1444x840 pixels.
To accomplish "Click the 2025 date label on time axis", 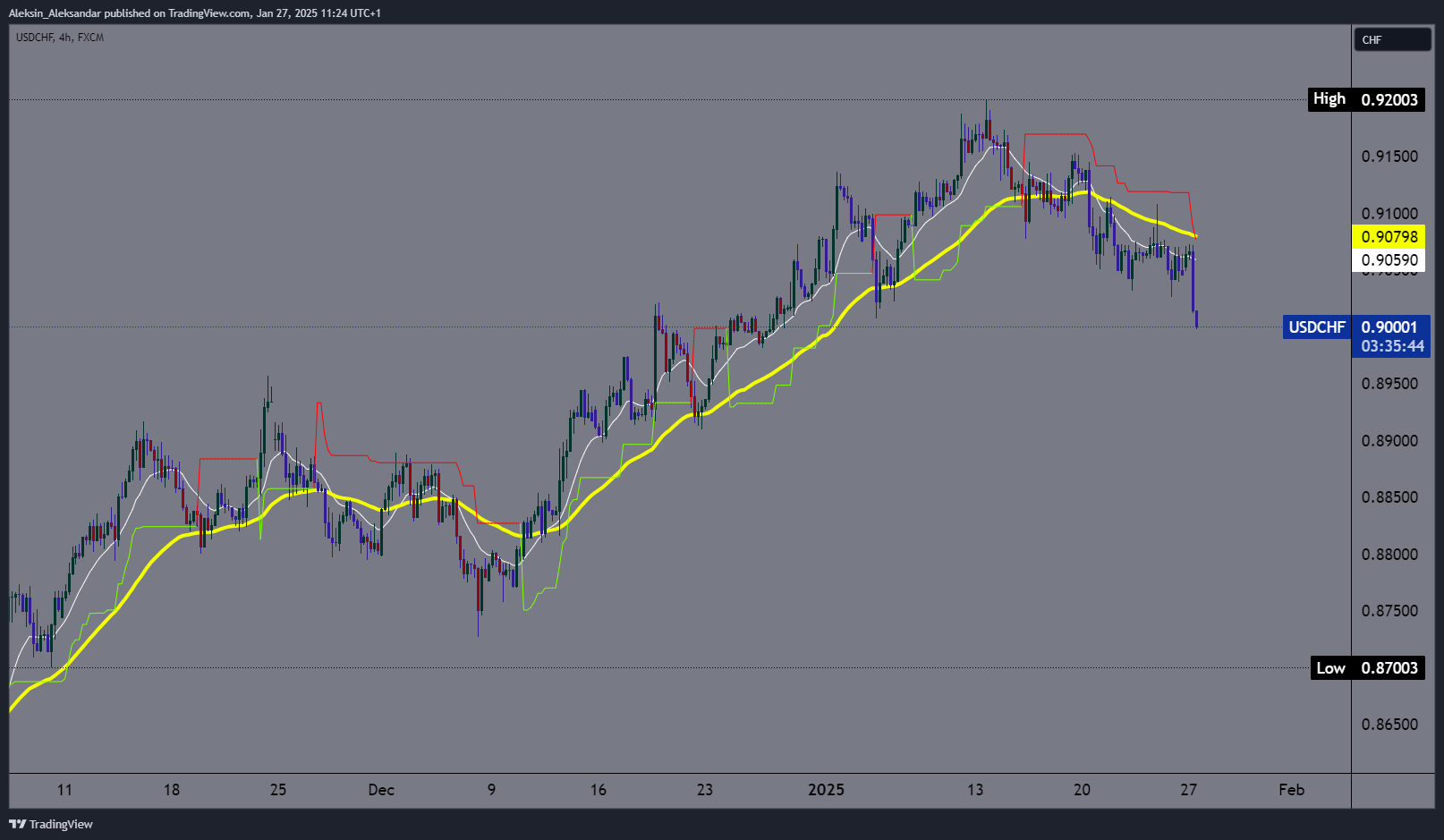I will (x=826, y=790).
